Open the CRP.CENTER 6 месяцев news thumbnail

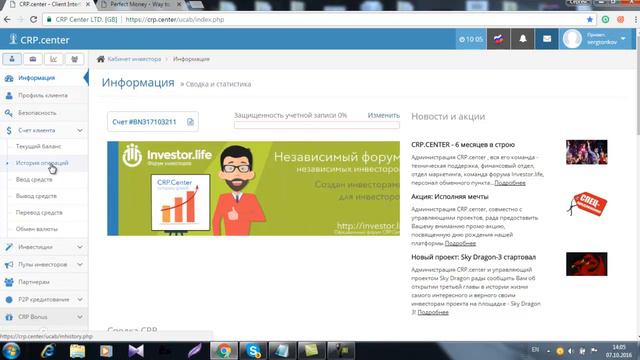coord(587,152)
